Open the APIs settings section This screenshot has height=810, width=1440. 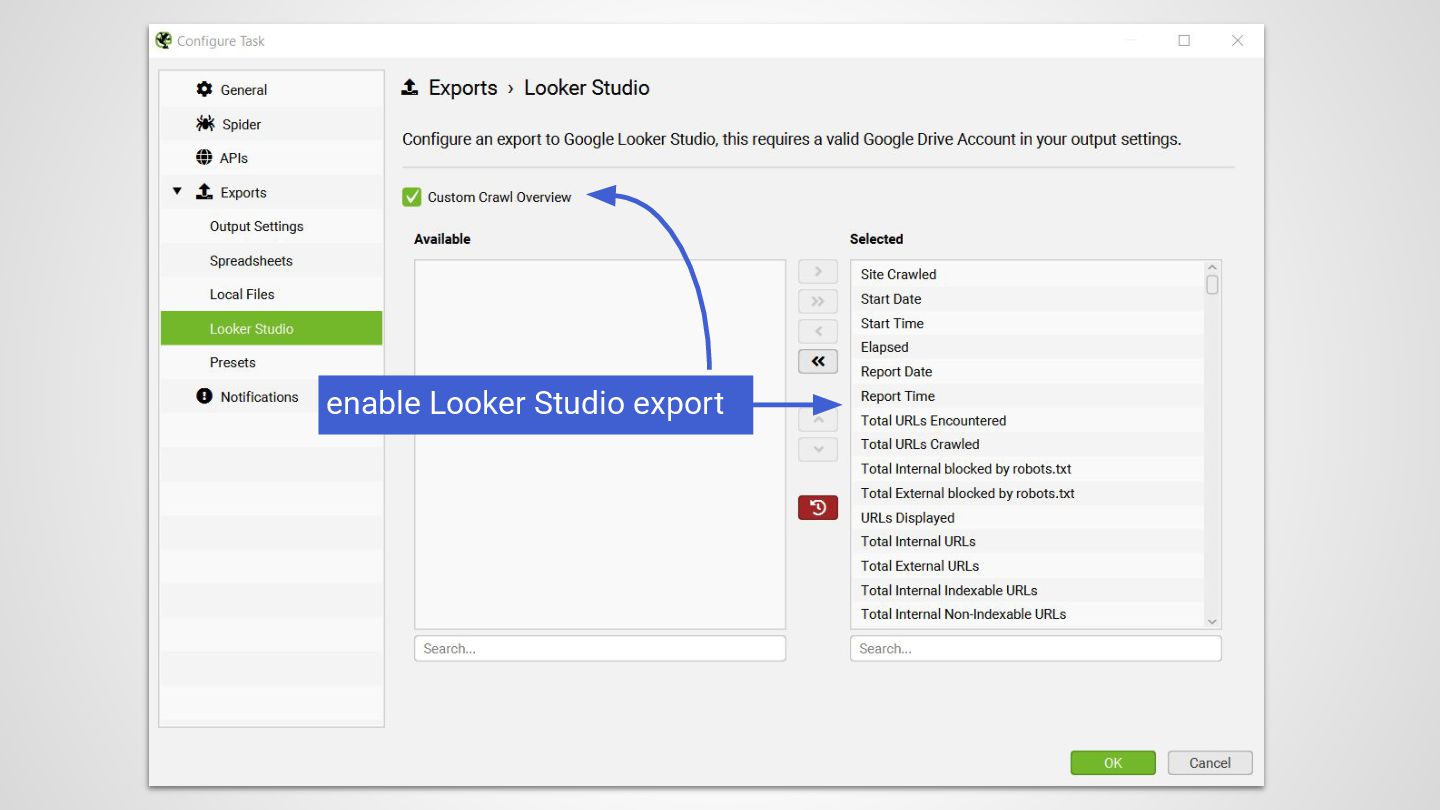tap(272, 158)
